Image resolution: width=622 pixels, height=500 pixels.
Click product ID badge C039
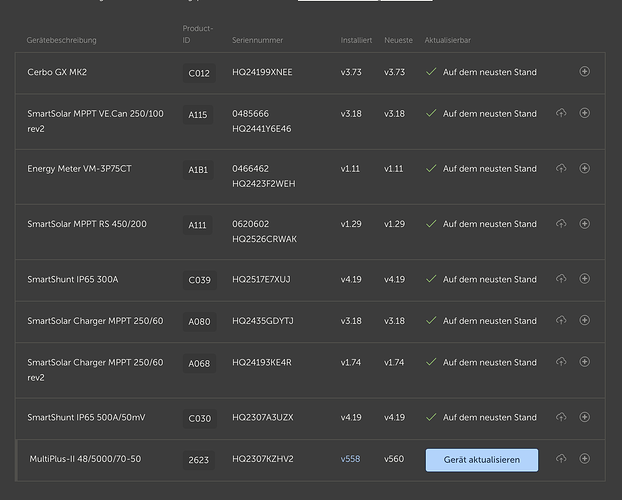click(x=200, y=280)
